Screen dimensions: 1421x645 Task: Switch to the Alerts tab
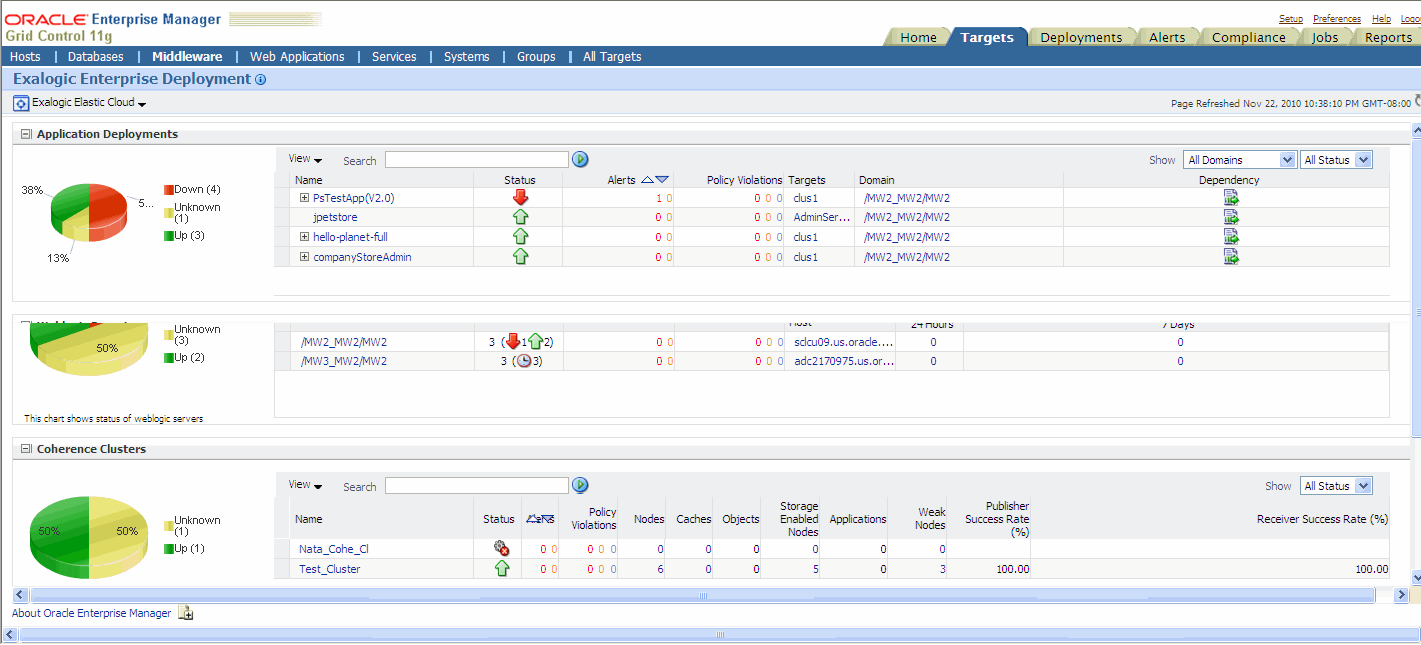[x=1167, y=37]
